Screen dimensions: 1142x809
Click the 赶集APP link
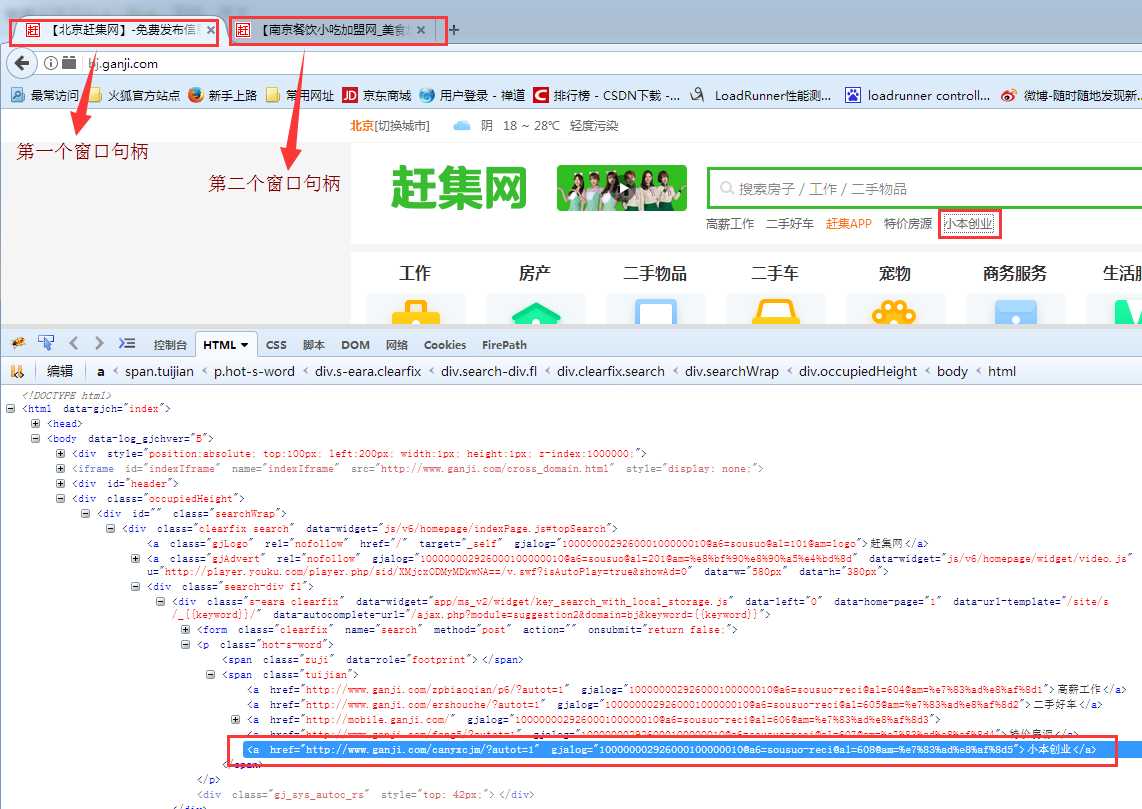pyautogui.click(x=848, y=224)
